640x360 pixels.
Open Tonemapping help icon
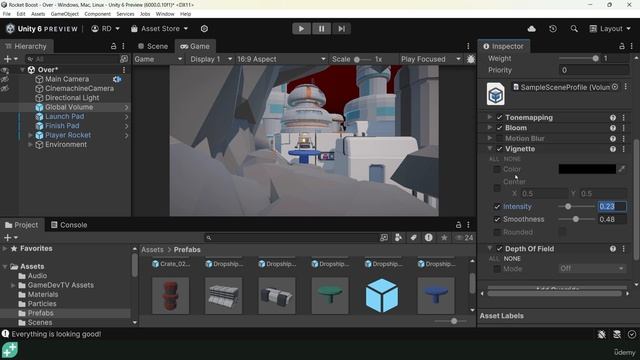coord(613,118)
